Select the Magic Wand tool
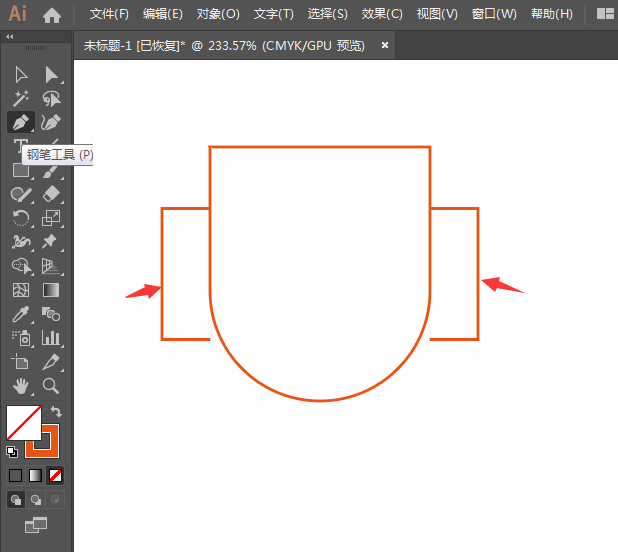This screenshot has height=552, width=618. click(x=21, y=99)
